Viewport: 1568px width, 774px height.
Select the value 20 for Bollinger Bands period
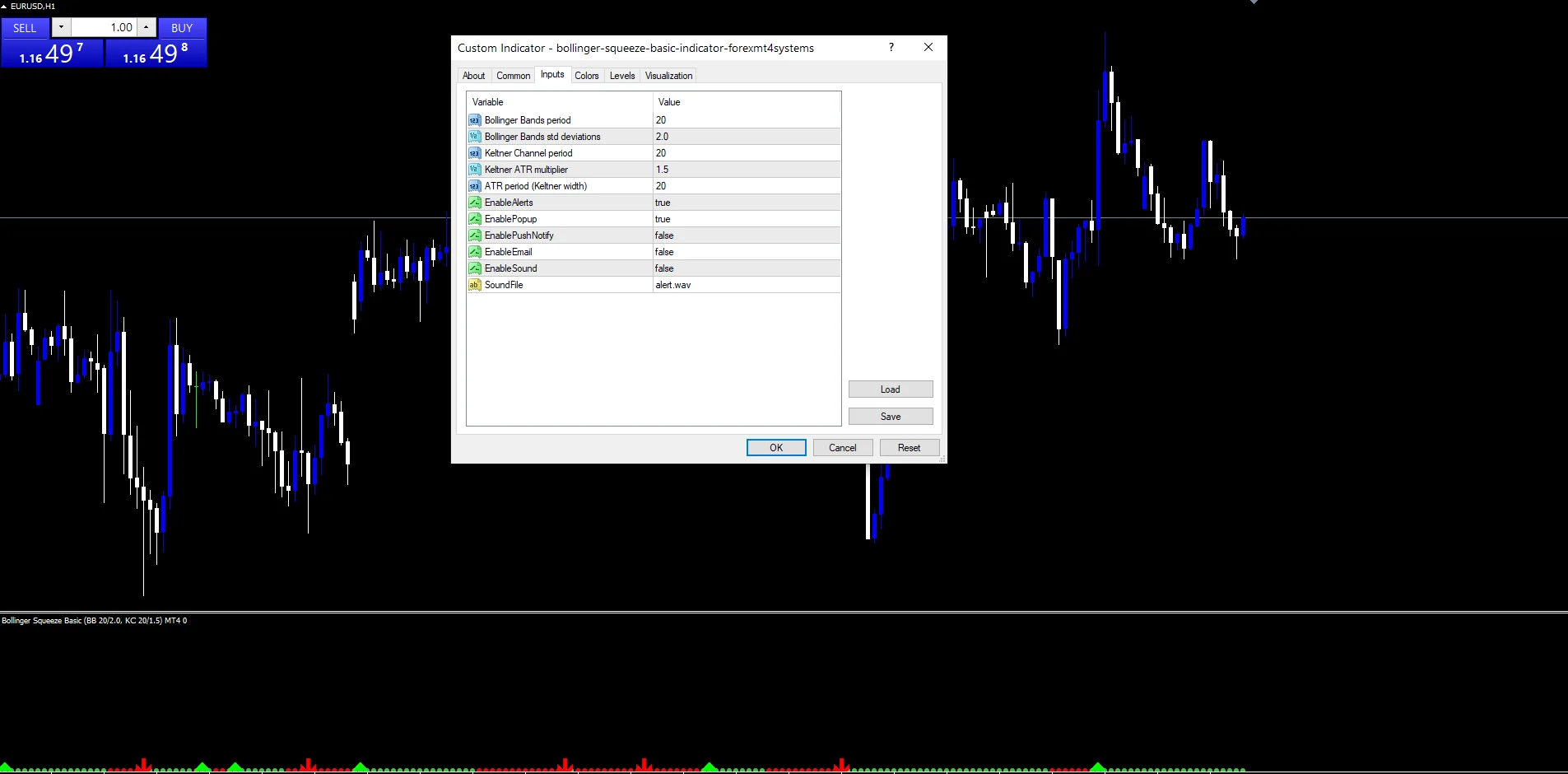pyautogui.click(x=747, y=120)
